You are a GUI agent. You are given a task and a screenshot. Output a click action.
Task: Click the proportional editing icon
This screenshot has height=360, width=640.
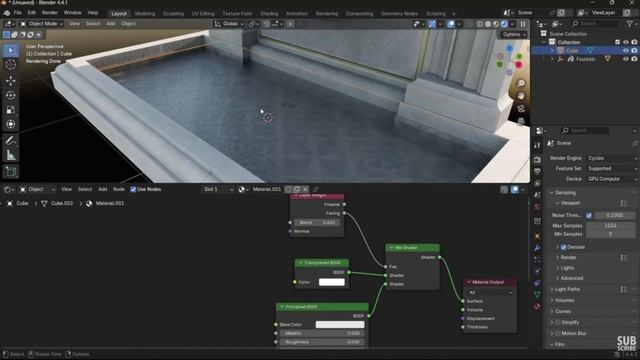click(x=290, y=24)
